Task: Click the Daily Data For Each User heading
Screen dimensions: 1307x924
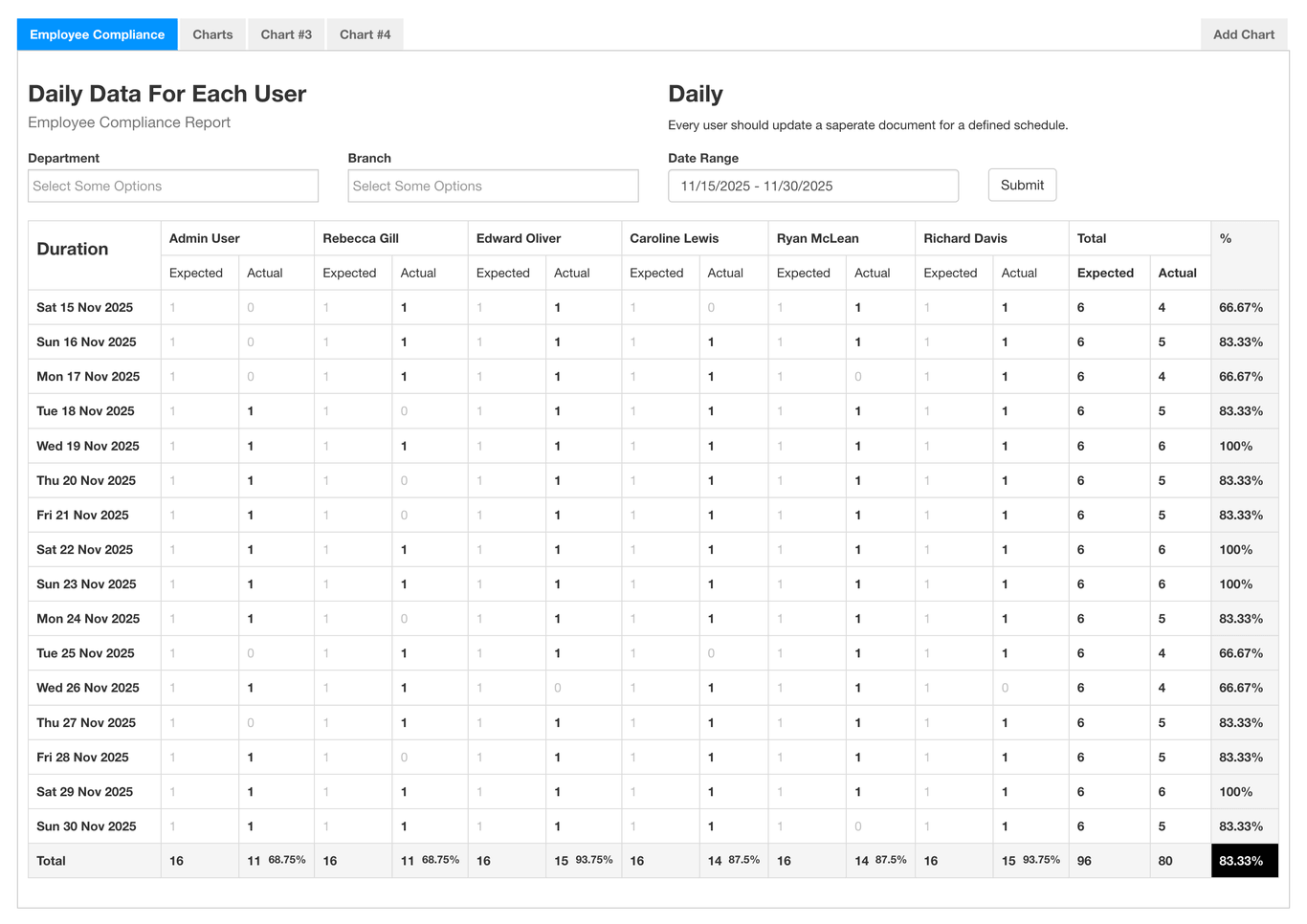Action: coord(167,94)
